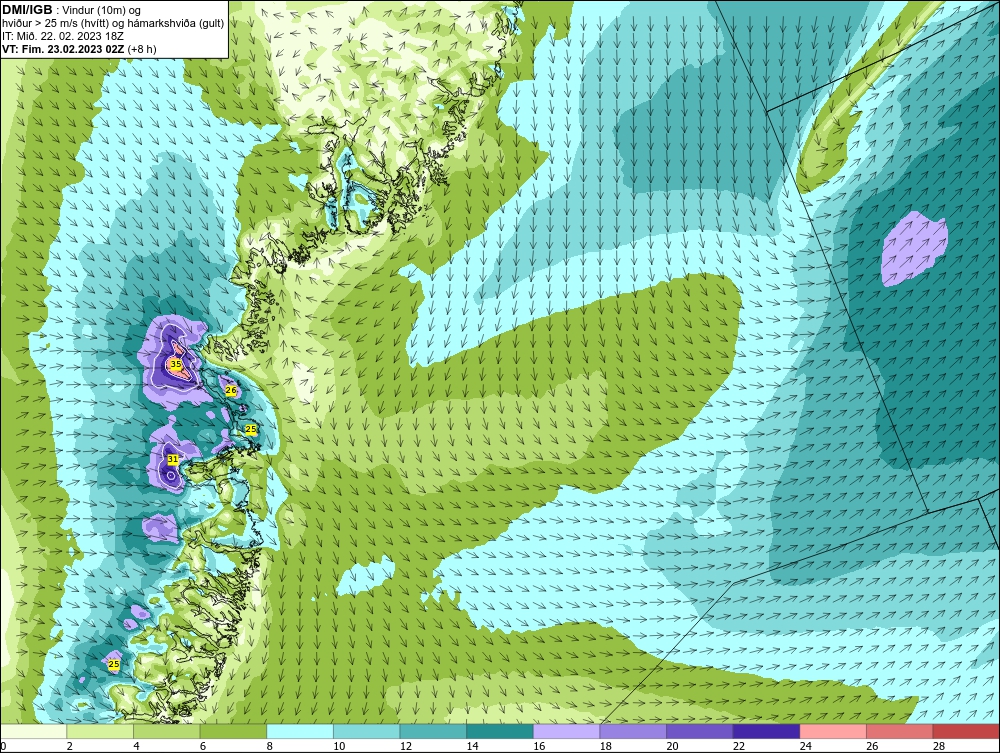Viewport: 1000px width, 753px height.
Task: Click the 26 m/s gust label
Action: pos(231,390)
